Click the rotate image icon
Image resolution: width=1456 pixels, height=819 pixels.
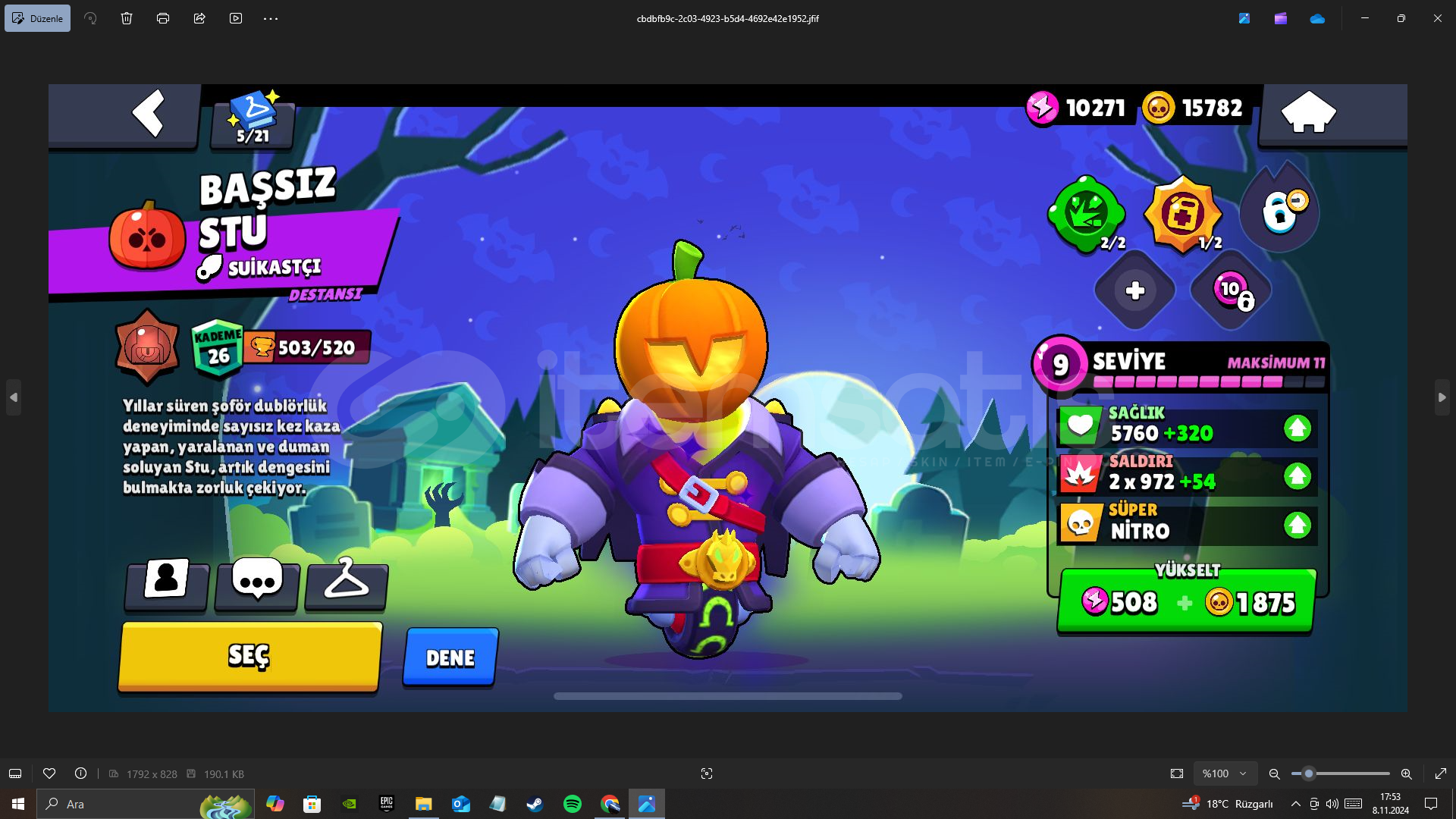click(90, 18)
